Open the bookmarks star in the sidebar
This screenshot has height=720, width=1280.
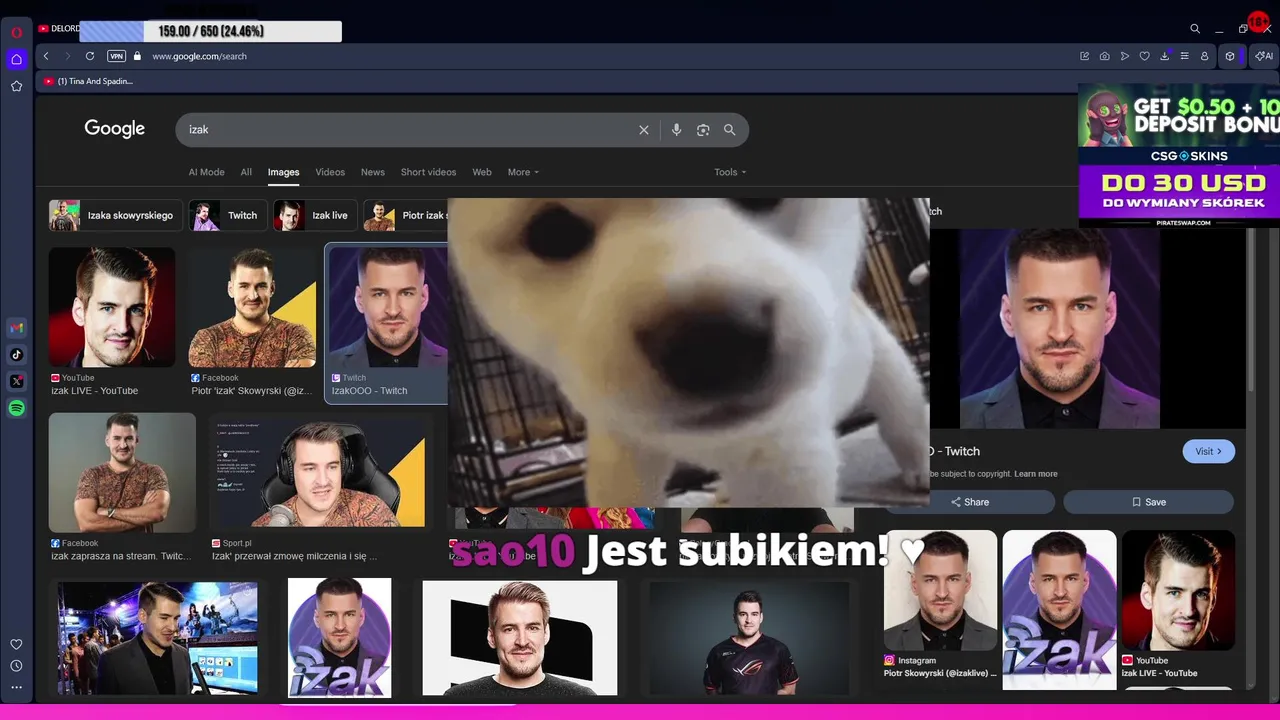pos(16,86)
